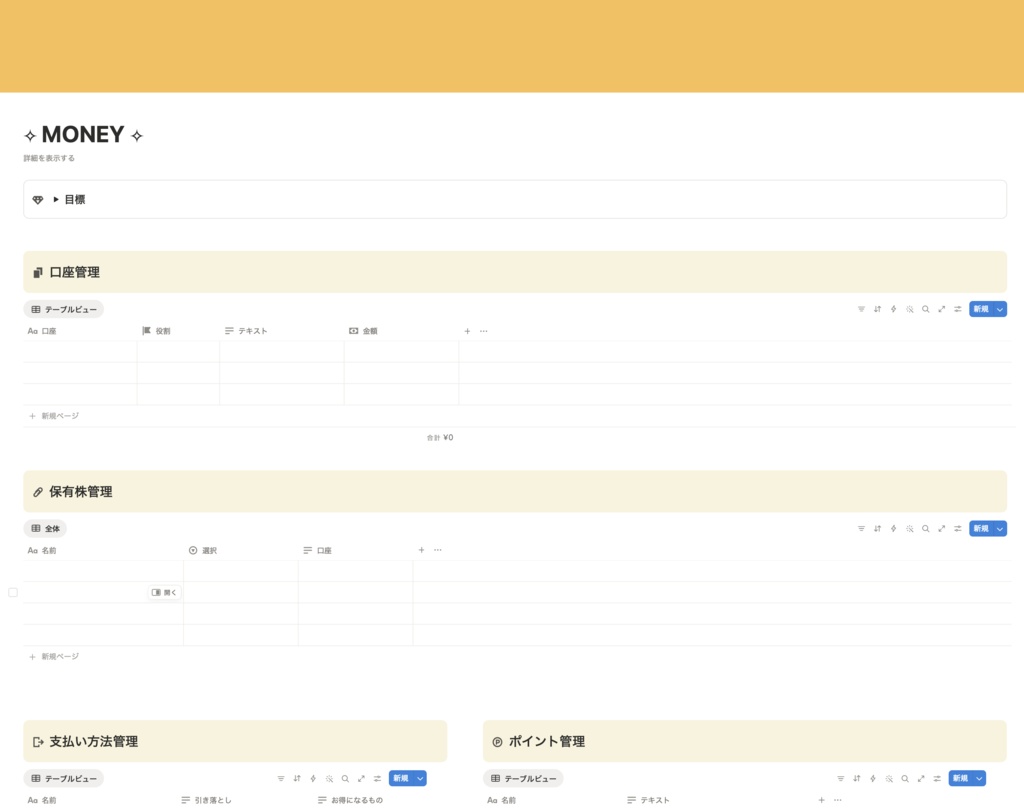Screen dimensions: 1024x810
Task: Open 保有株管理 row in side peek (開く)
Action: (164, 592)
